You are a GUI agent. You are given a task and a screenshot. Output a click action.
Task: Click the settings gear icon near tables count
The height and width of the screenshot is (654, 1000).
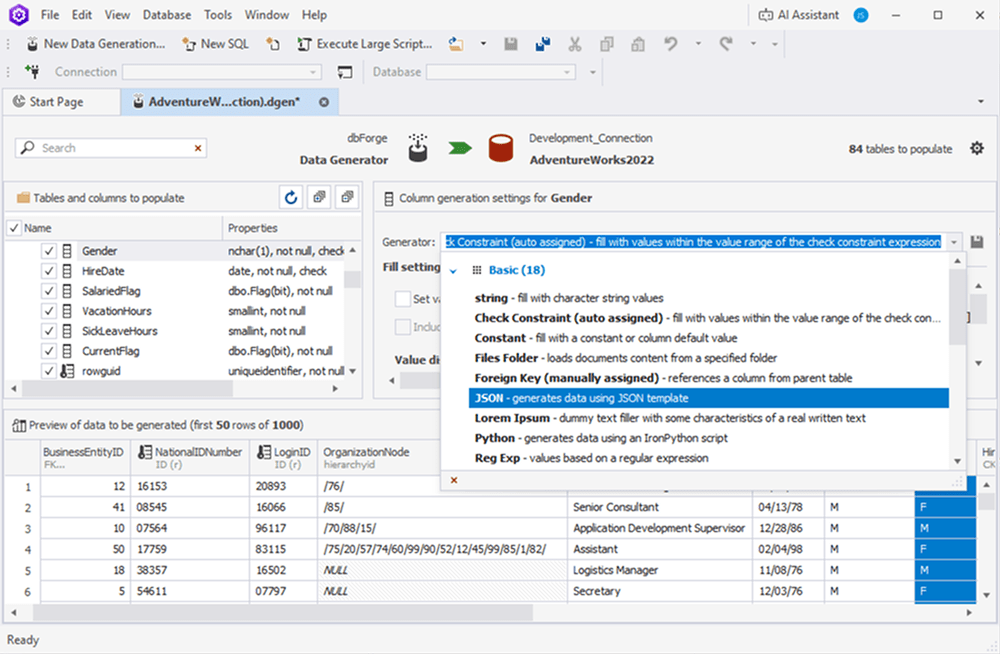(976, 149)
